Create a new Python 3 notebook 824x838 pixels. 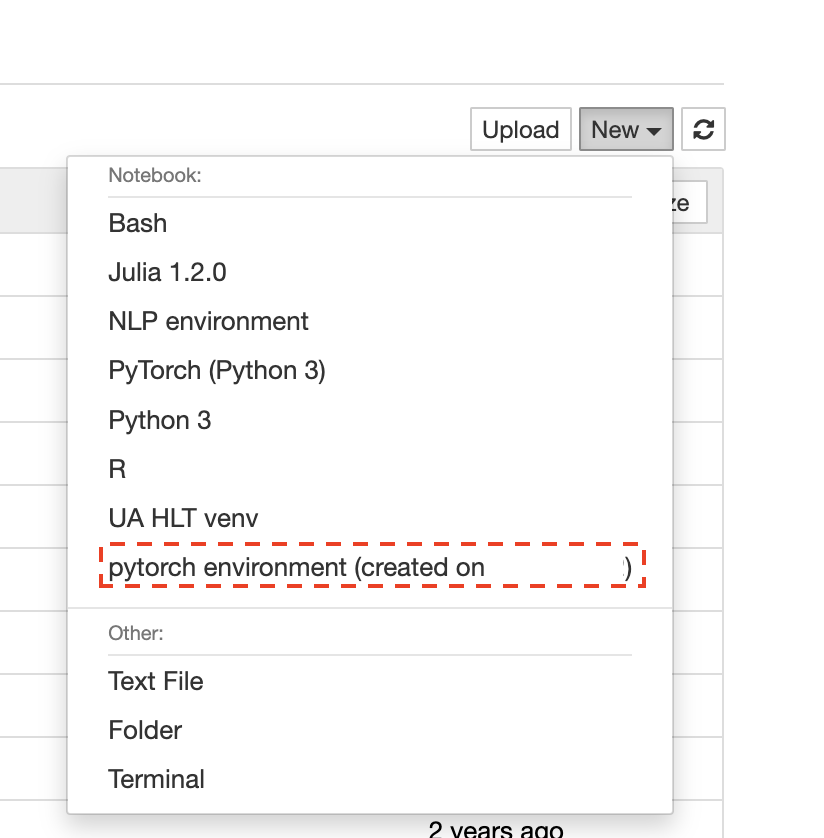(159, 420)
